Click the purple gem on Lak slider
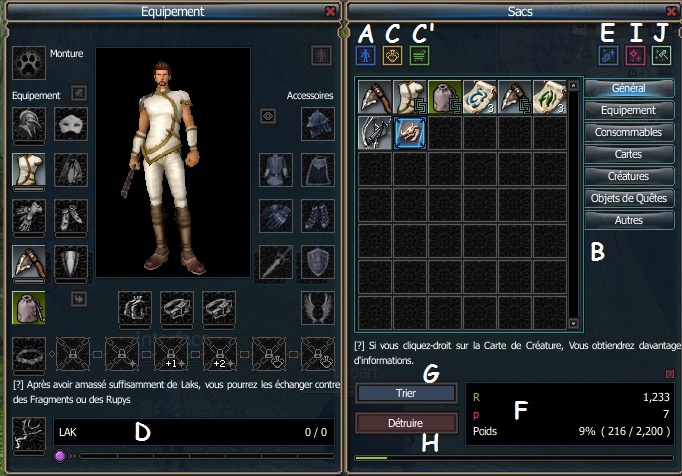682x476 pixels. coord(60,456)
